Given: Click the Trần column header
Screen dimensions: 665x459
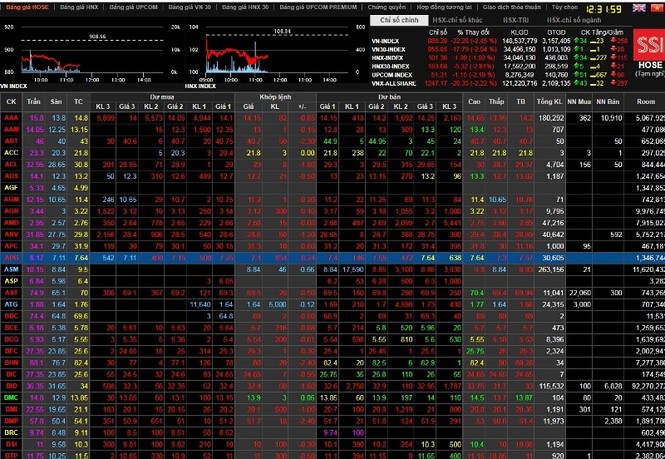Looking at the screenshot, I should tap(34, 102).
